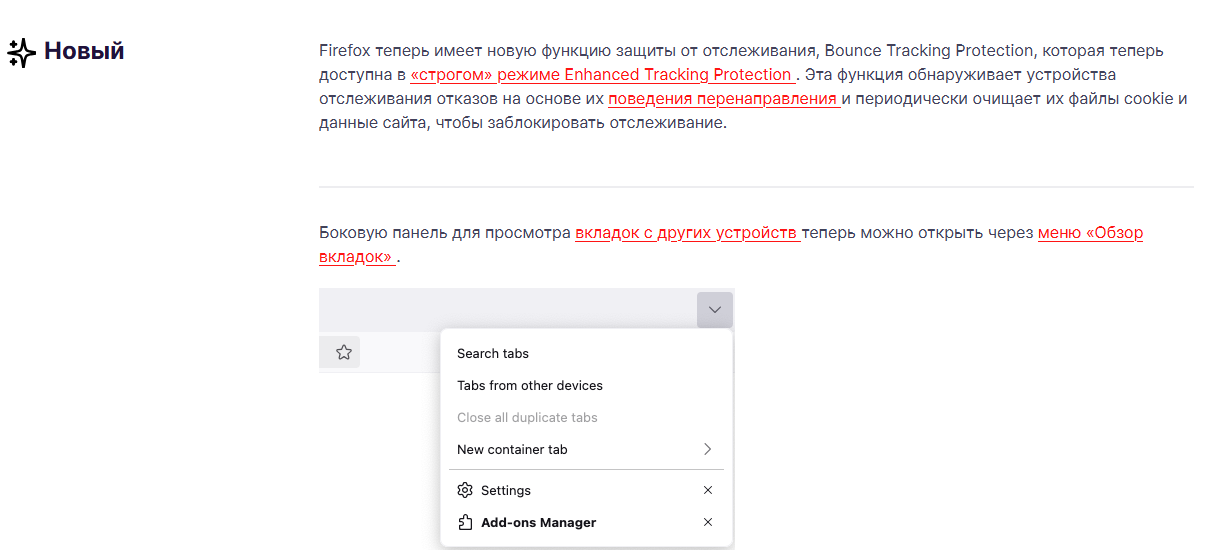Click the Add-ons puzzle piece icon
The height and width of the screenshot is (550, 1220).
464,522
